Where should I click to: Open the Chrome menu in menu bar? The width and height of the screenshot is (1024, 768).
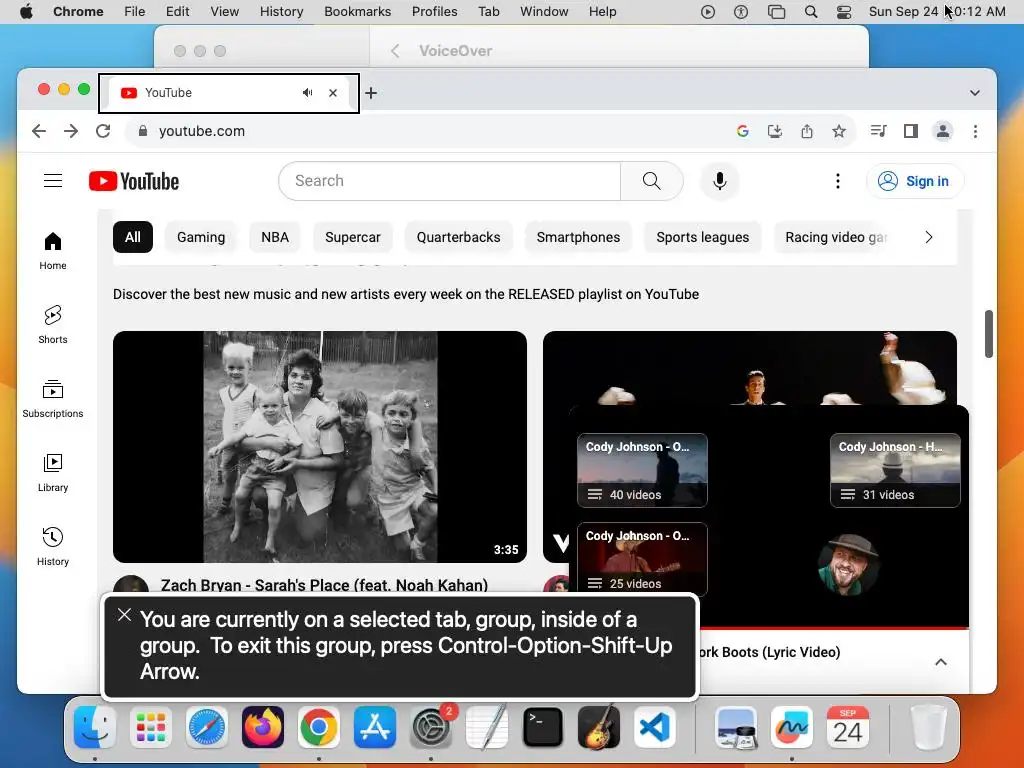pyautogui.click(x=78, y=12)
